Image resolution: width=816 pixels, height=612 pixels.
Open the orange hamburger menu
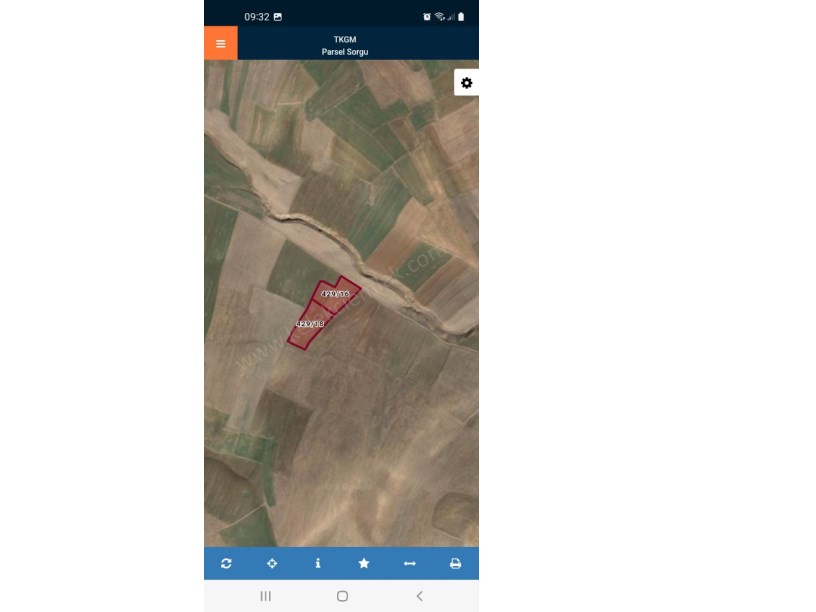(221, 44)
